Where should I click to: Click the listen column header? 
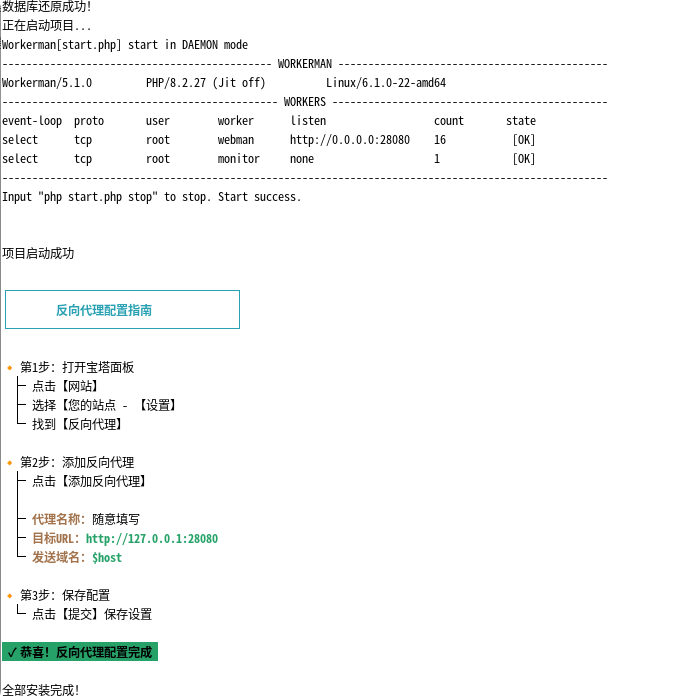tap(308, 121)
